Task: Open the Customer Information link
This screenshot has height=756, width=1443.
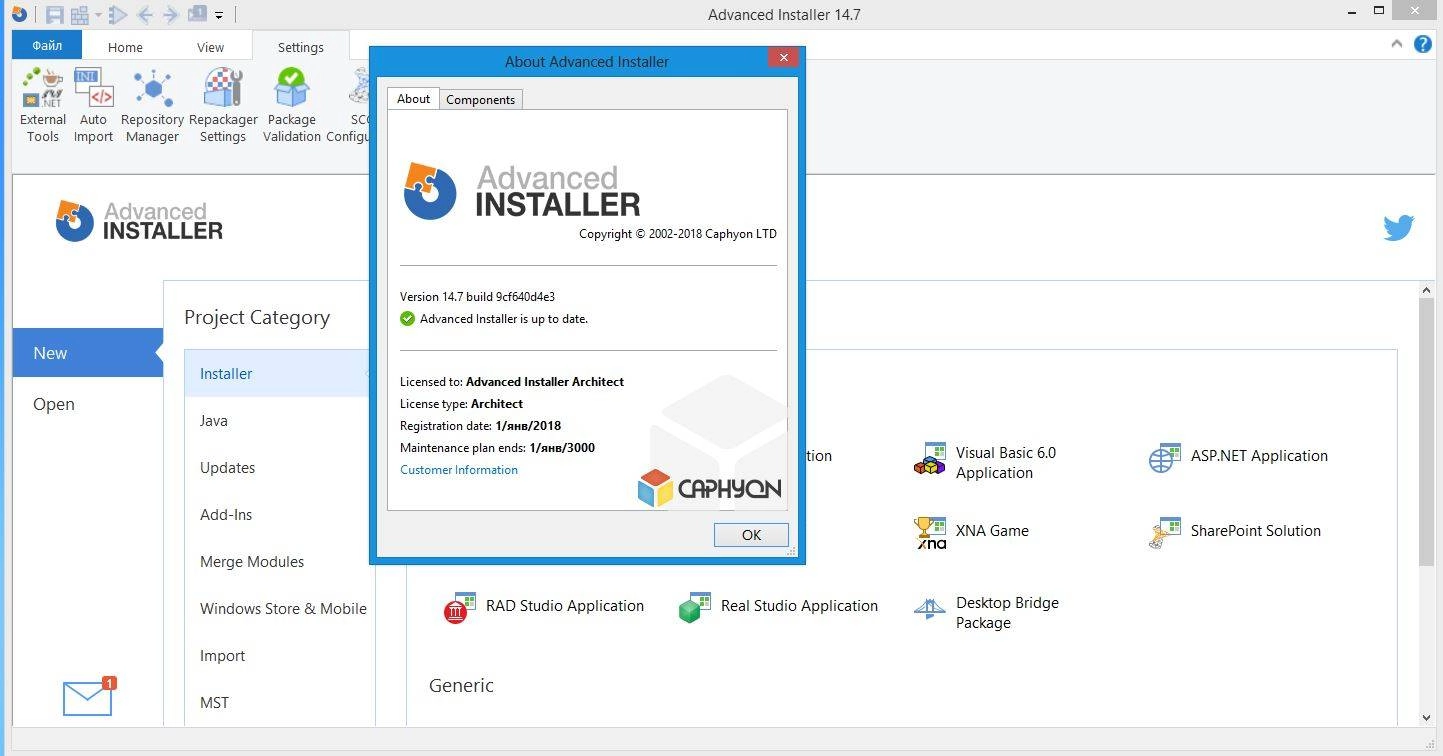Action: (459, 470)
